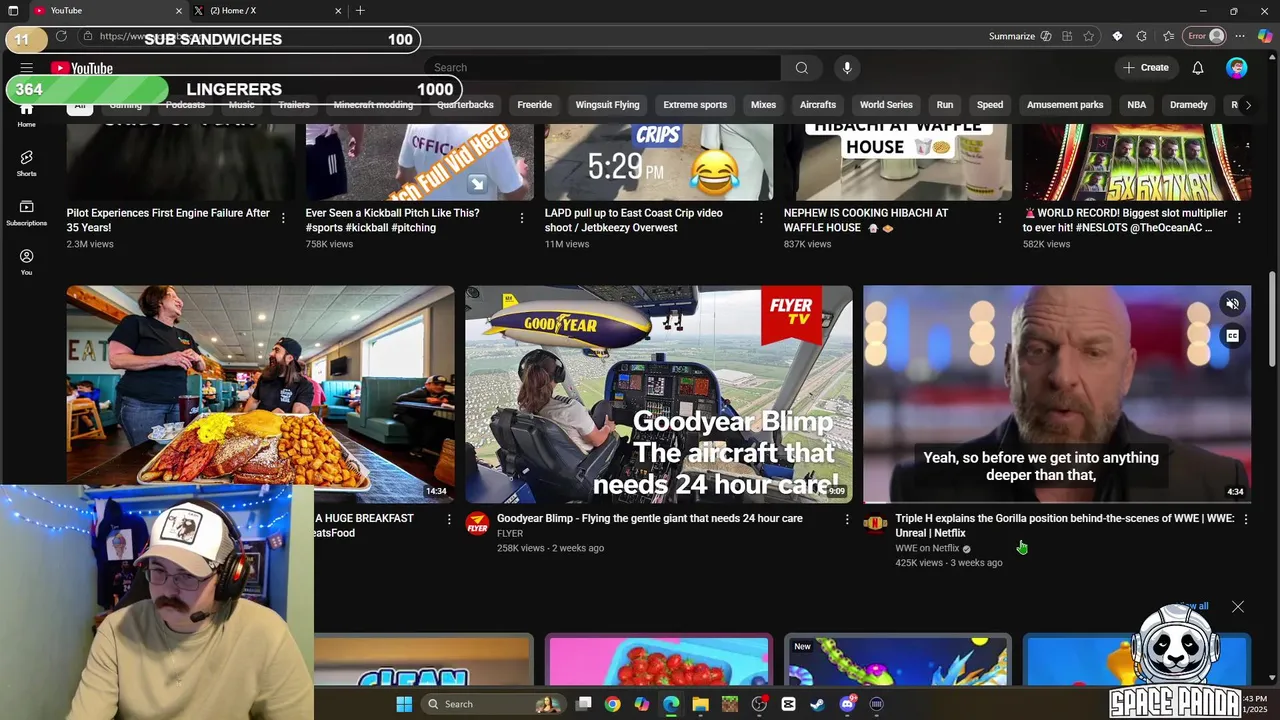This screenshot has width=1280, height=720.
Task: Start voice search with the microphone icon
Action: coord(847,68)
